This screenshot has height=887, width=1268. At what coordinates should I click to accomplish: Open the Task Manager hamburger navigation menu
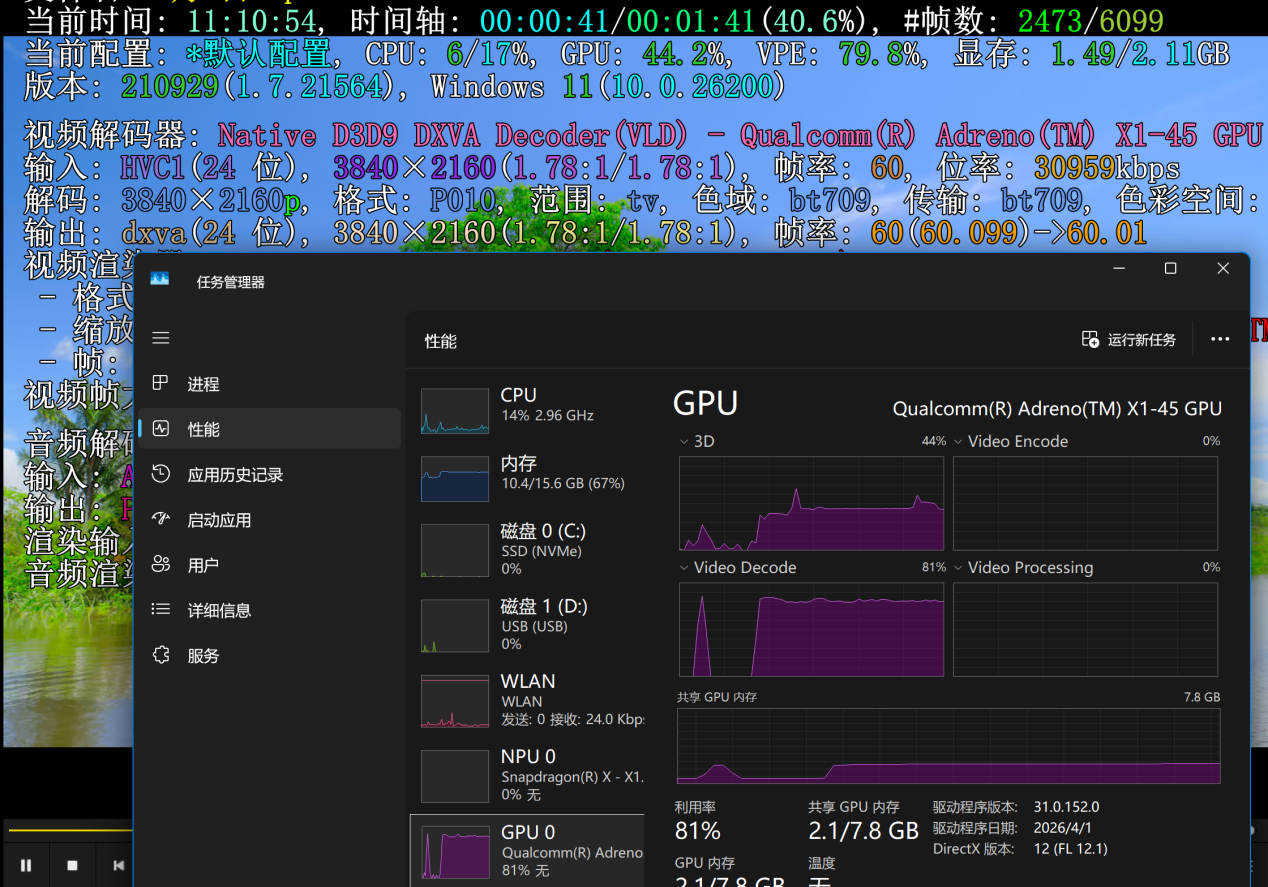pyautogui.click(x=160, y=338)
